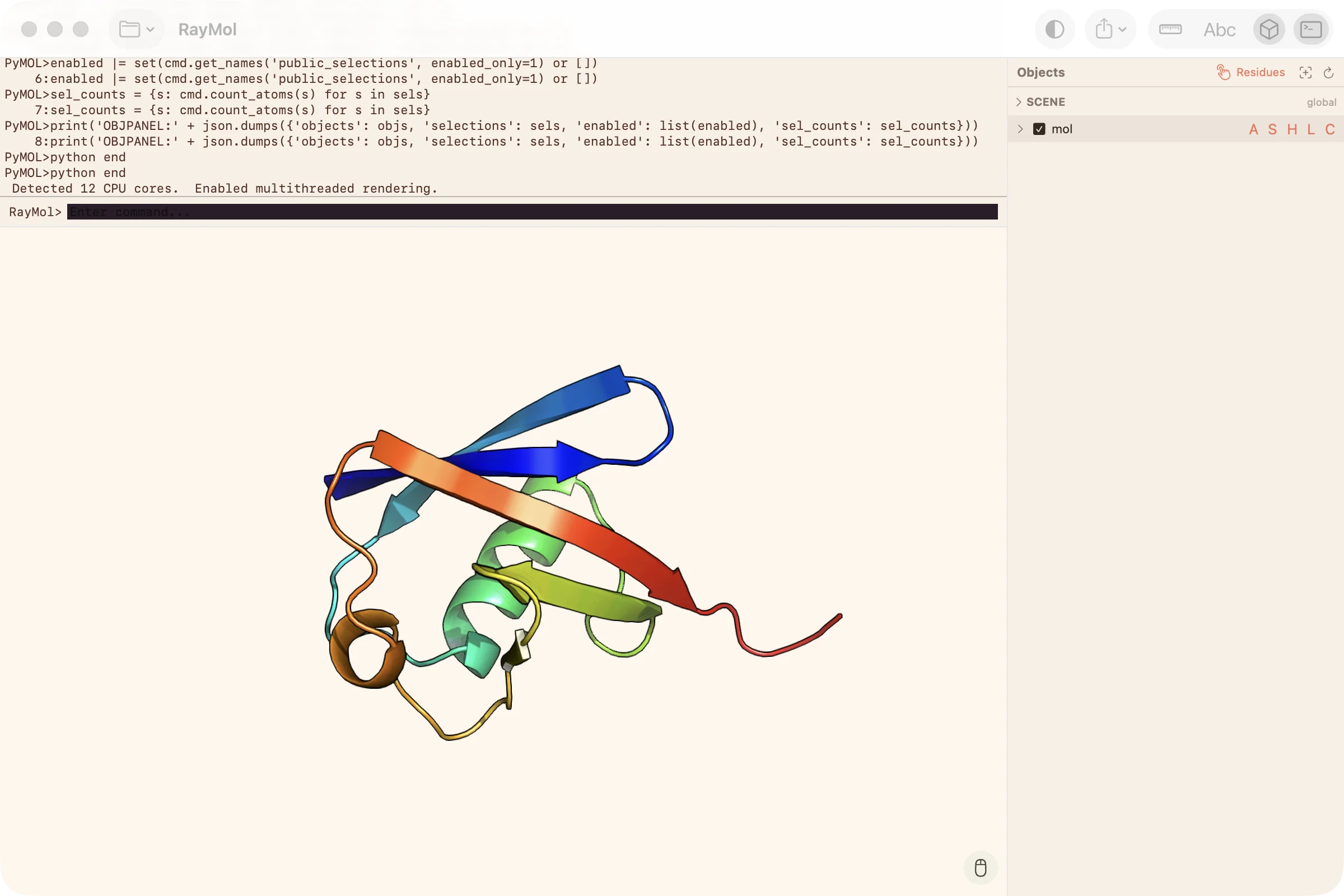Click the refresh icon in the Objects panel
This screenshot has height=896, width=1344.
coord(1328,73)
